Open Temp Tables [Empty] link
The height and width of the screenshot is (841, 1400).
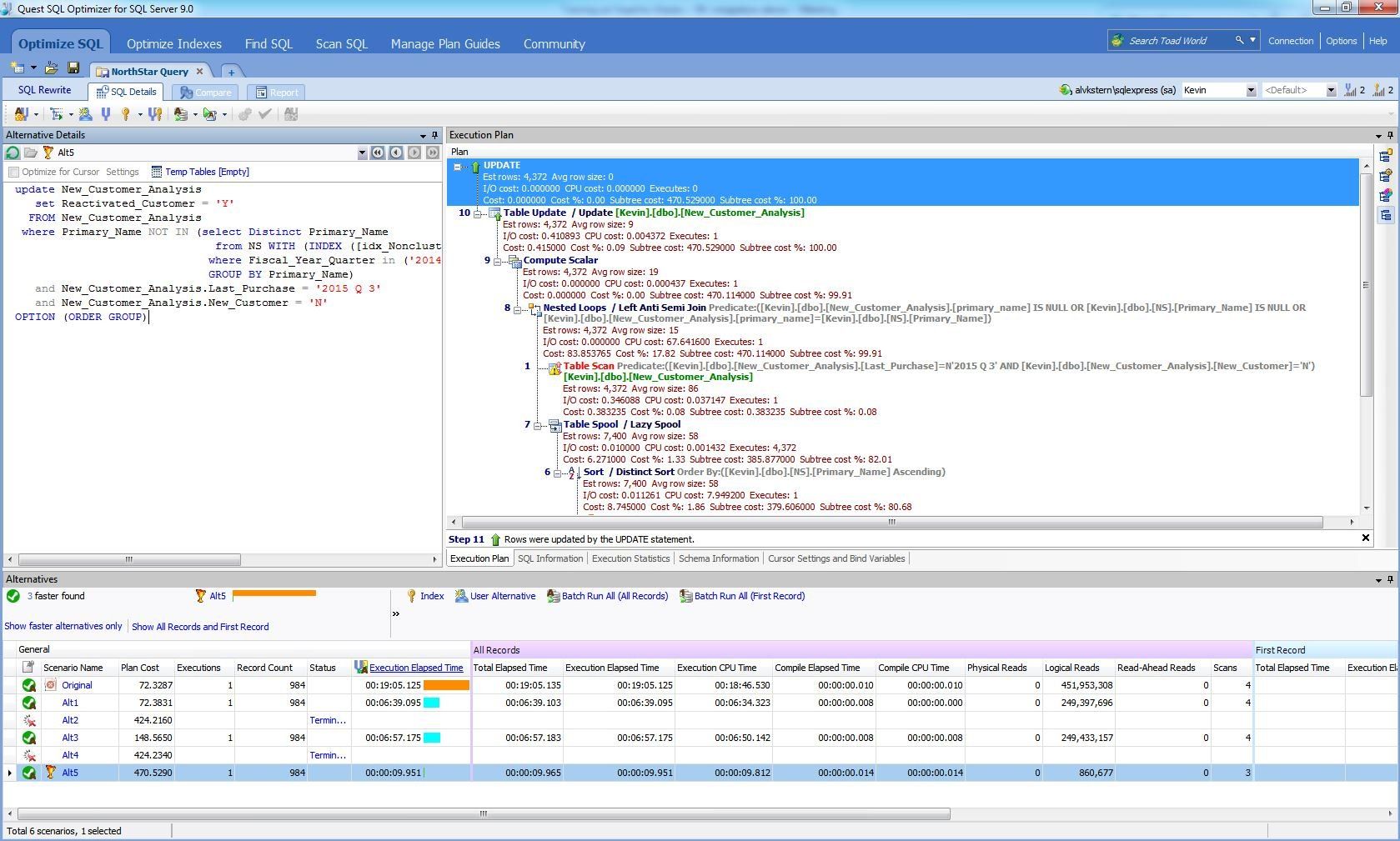(200, 172)
